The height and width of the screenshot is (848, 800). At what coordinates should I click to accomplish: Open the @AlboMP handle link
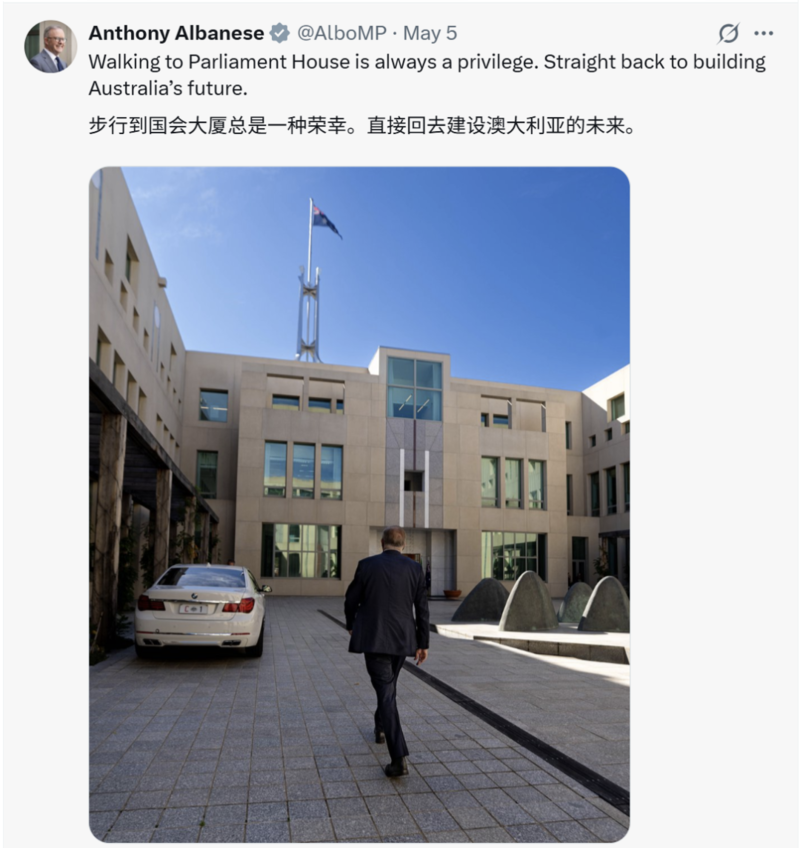coord(342,33)
